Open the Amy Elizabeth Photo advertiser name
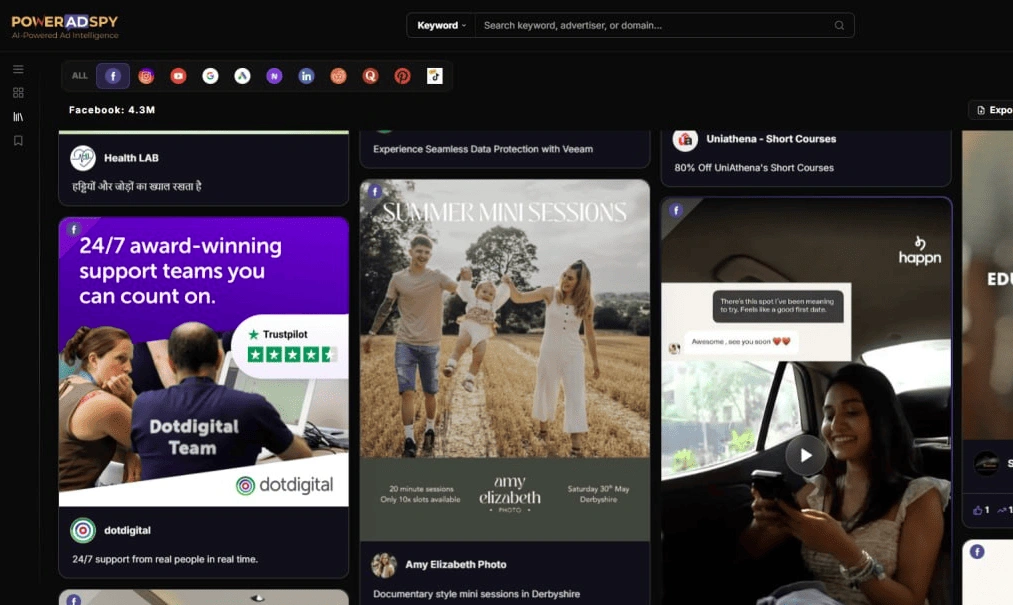 click(x=455, y=565)
